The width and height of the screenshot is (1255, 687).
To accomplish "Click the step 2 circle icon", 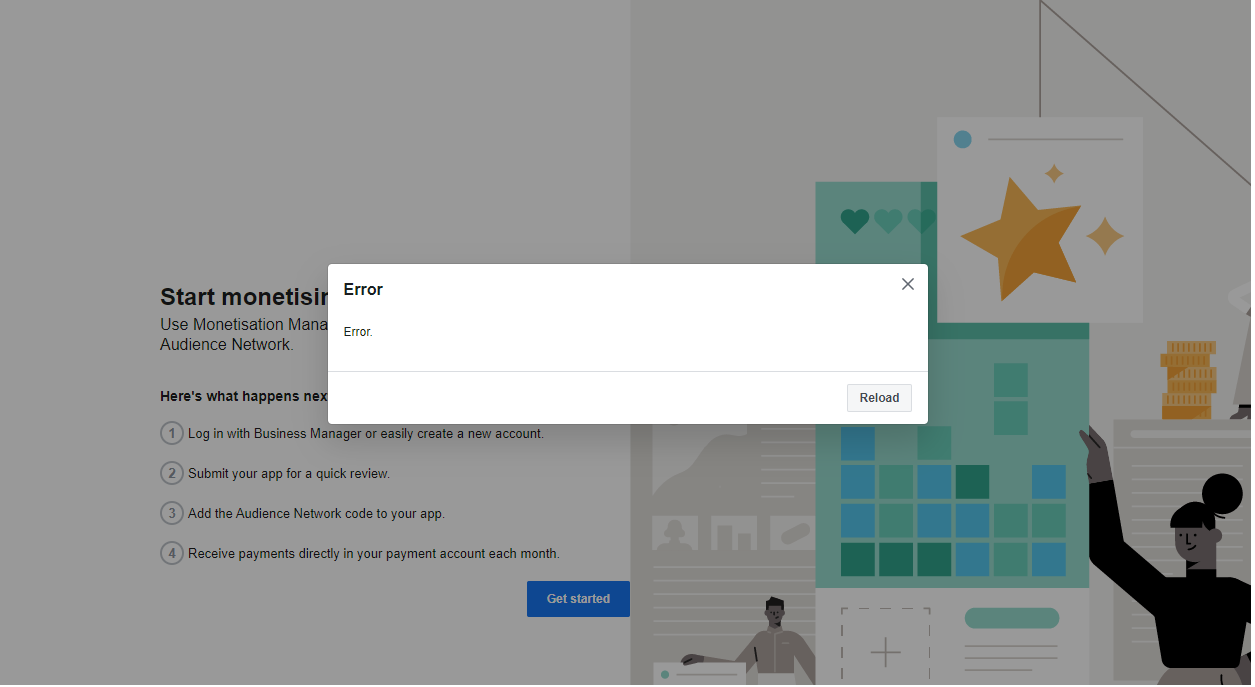I will (x=172, y=473).
